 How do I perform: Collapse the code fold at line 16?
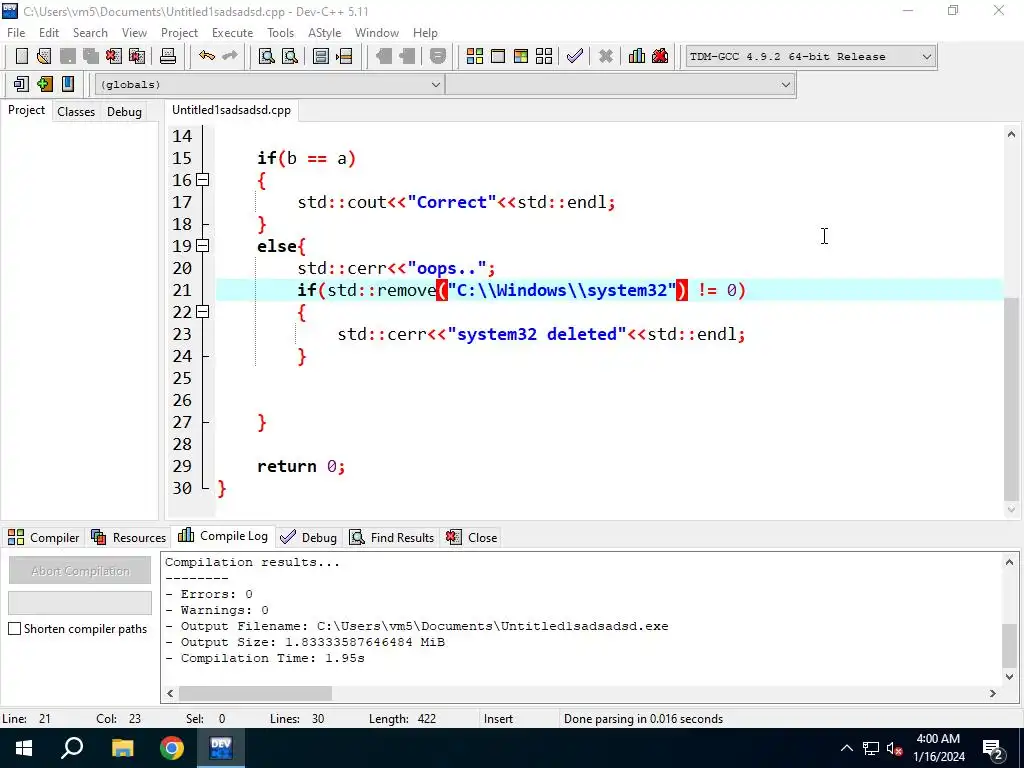203,180
